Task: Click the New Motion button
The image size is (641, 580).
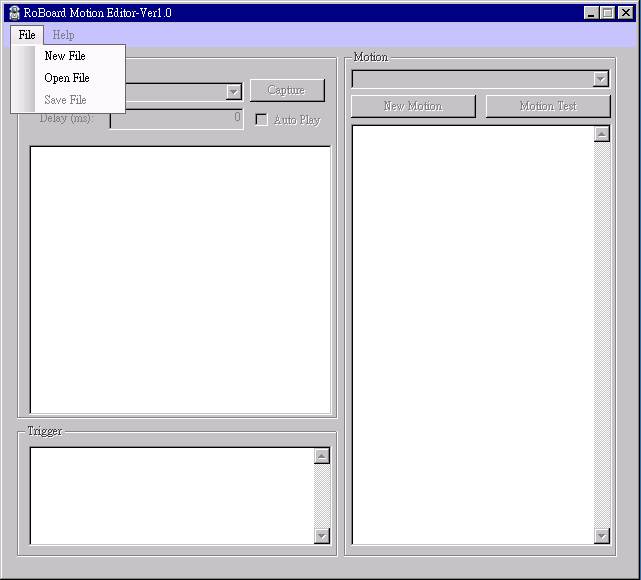Action: (413, 106)
